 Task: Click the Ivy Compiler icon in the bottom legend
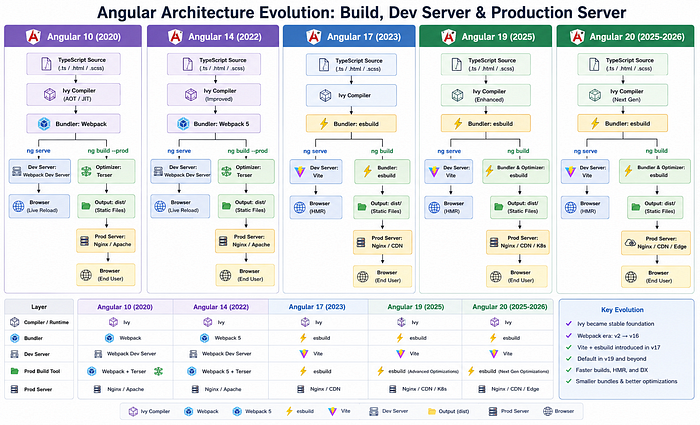point(133,411)
